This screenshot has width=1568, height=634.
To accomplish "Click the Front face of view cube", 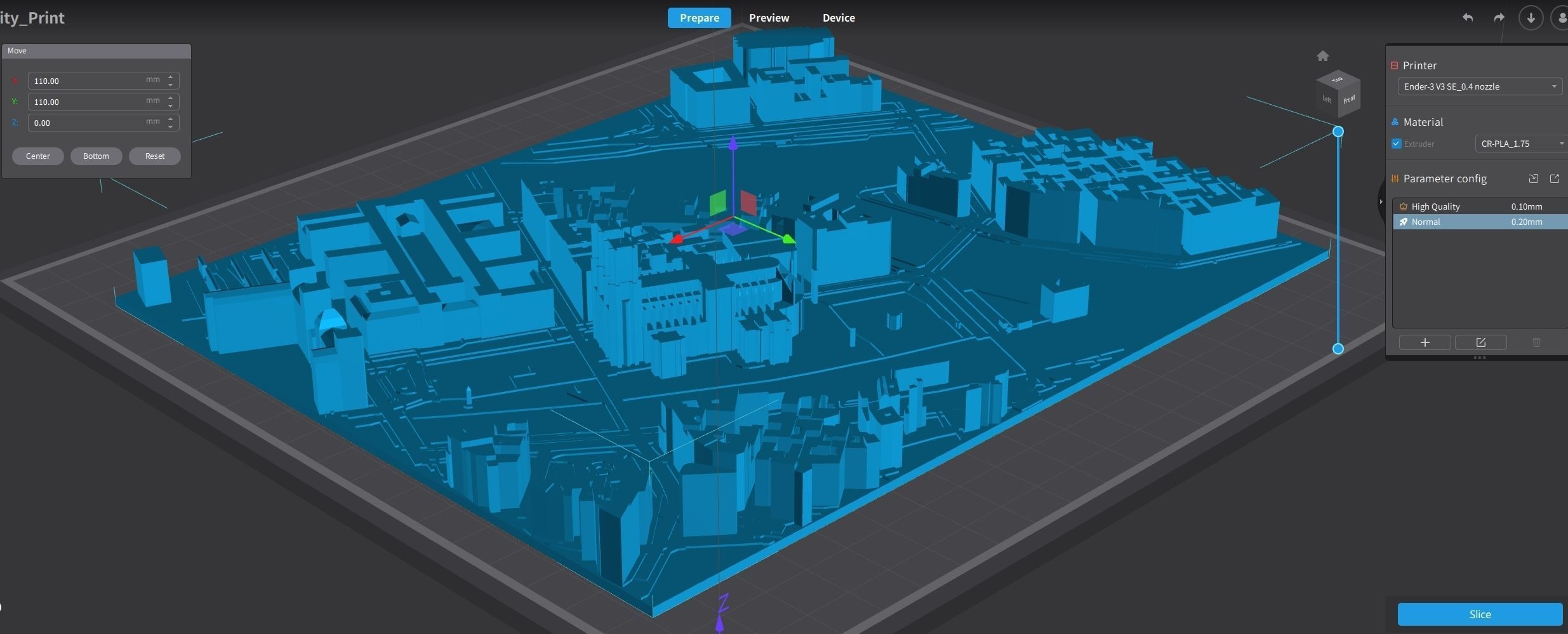I will (x=1349, y=100).
